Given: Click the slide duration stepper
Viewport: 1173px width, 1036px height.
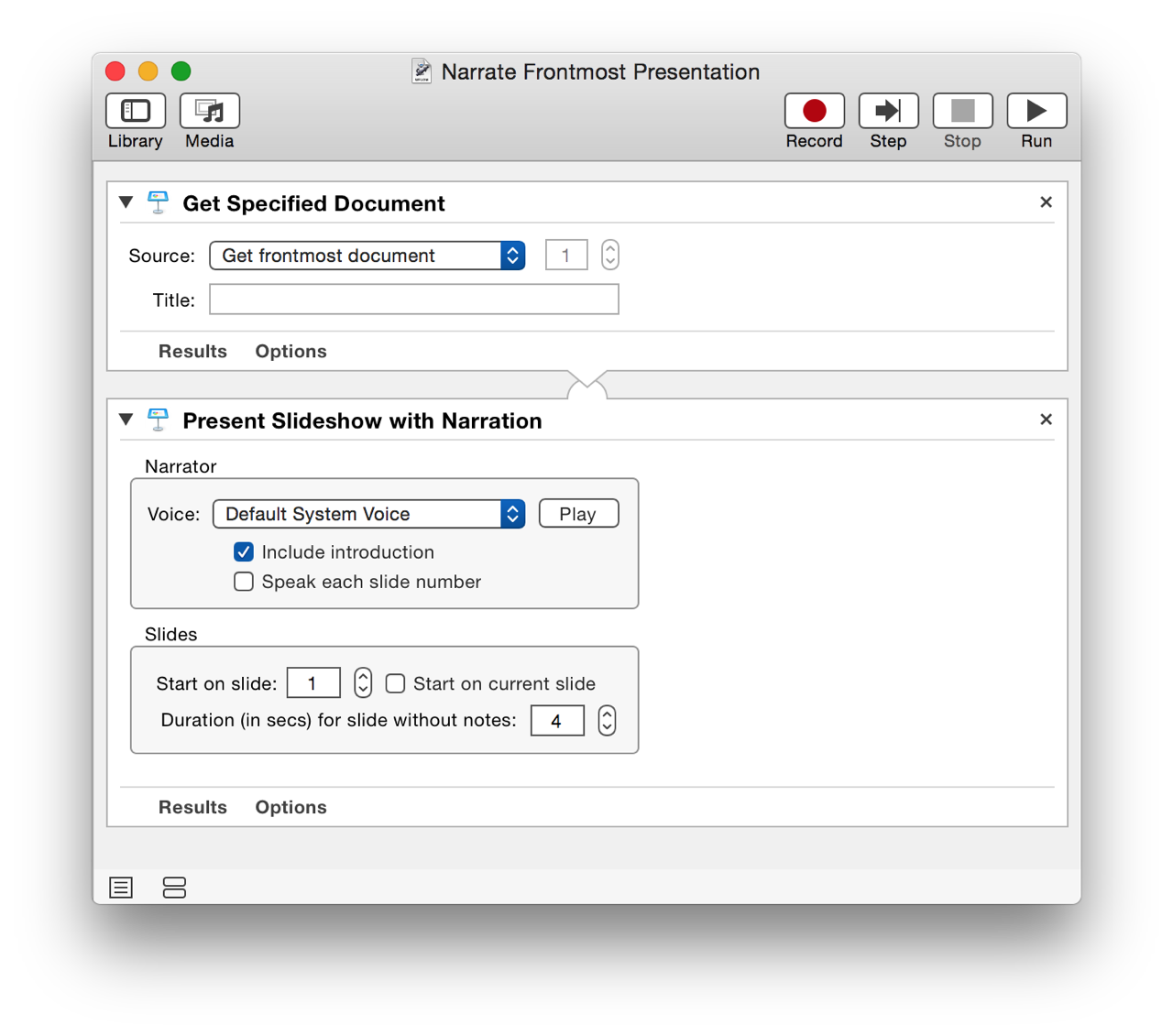Looking at the screenshot, I should tap(607, 721).
